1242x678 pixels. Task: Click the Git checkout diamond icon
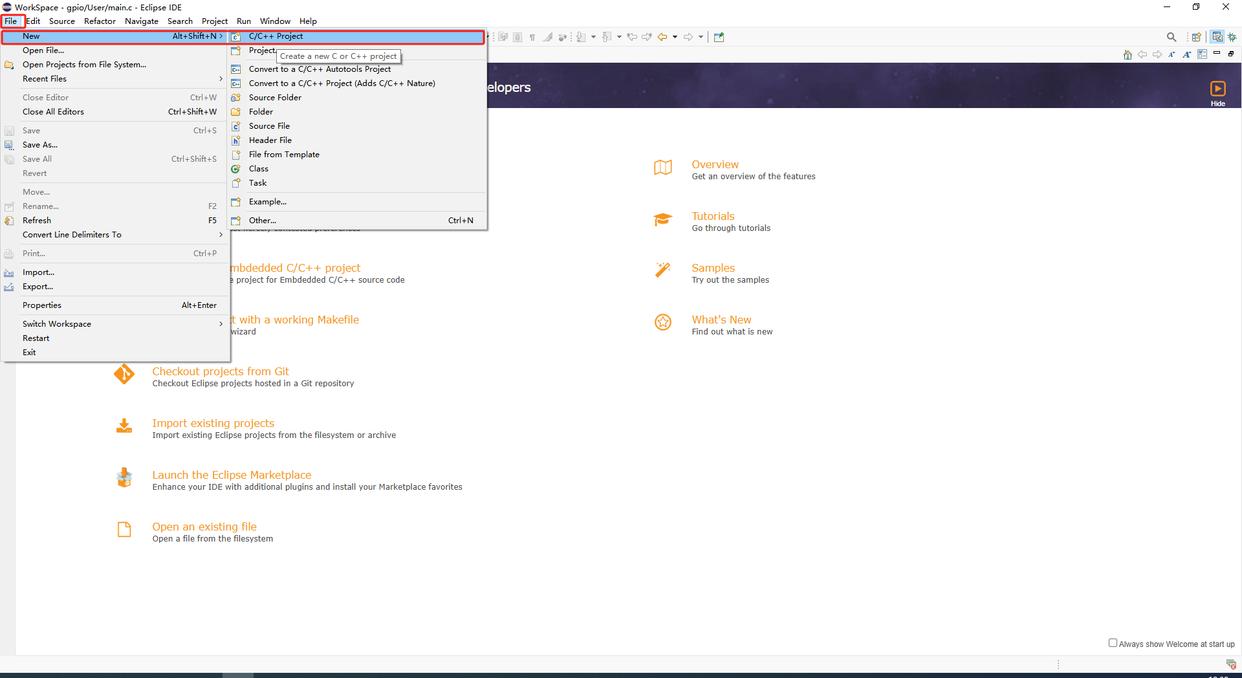point(124,374)
